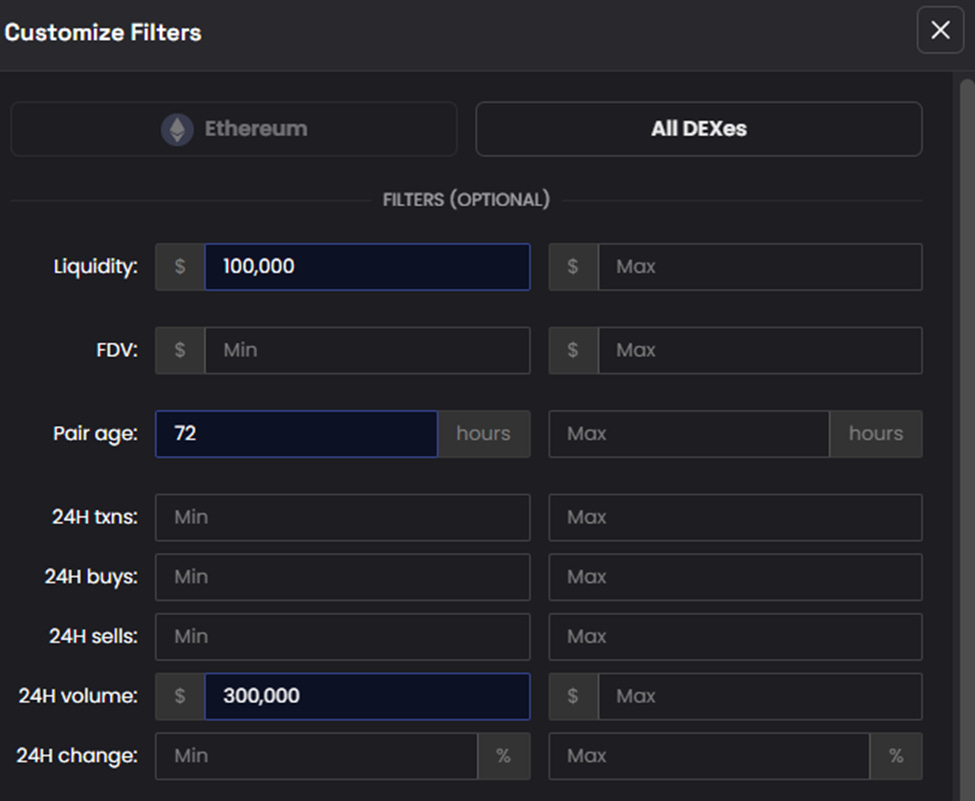Click the FDV Max input field
Viewport: 975px width, 801px height.
click(760, 350)
